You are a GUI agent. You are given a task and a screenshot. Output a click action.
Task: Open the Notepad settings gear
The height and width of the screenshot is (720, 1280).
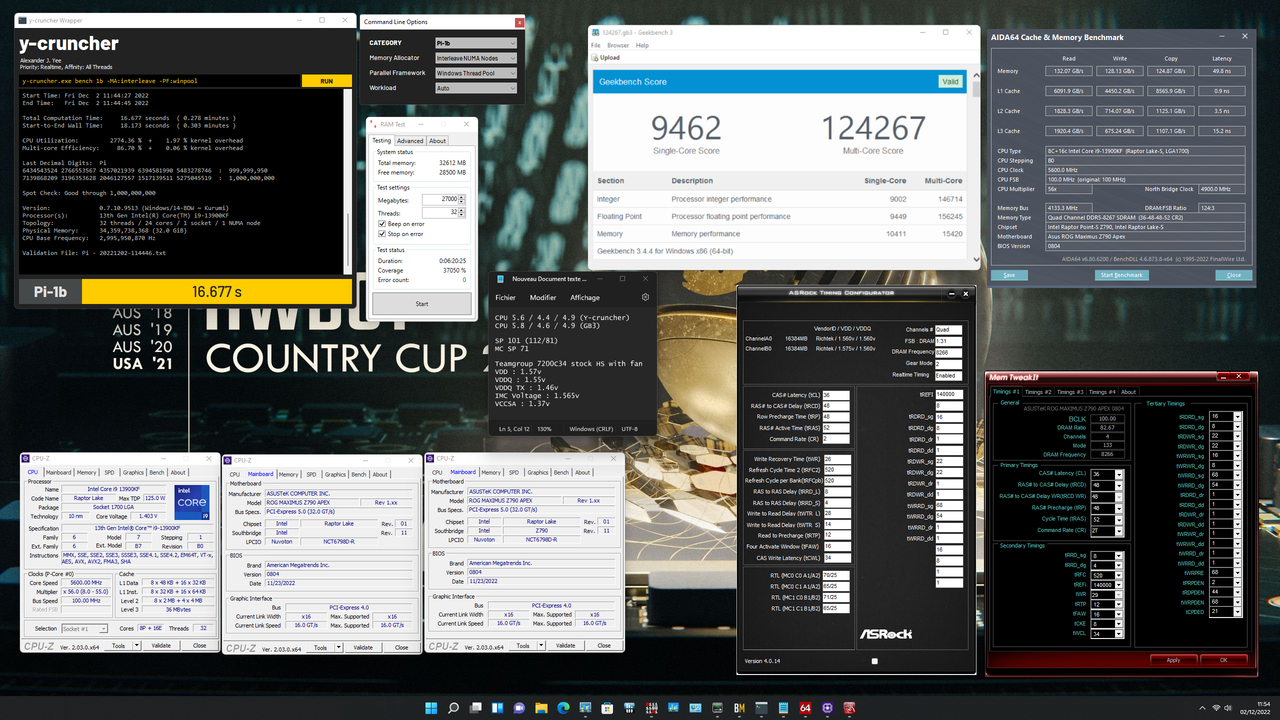(645, 297)
